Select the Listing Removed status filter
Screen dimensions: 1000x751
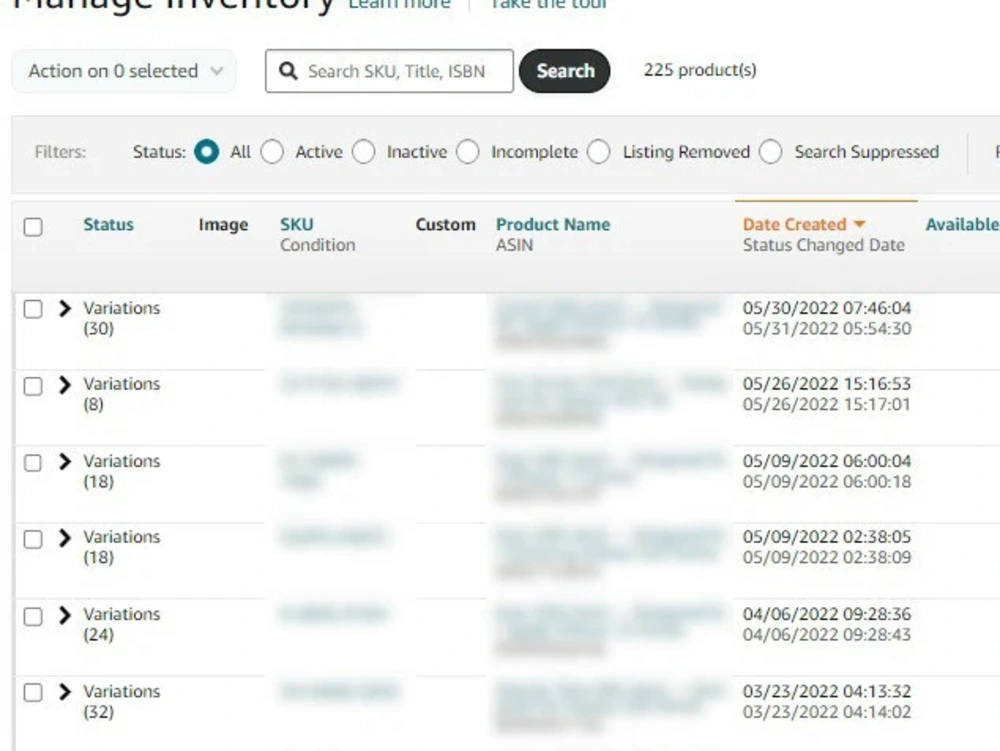click(x=599, y=152)
